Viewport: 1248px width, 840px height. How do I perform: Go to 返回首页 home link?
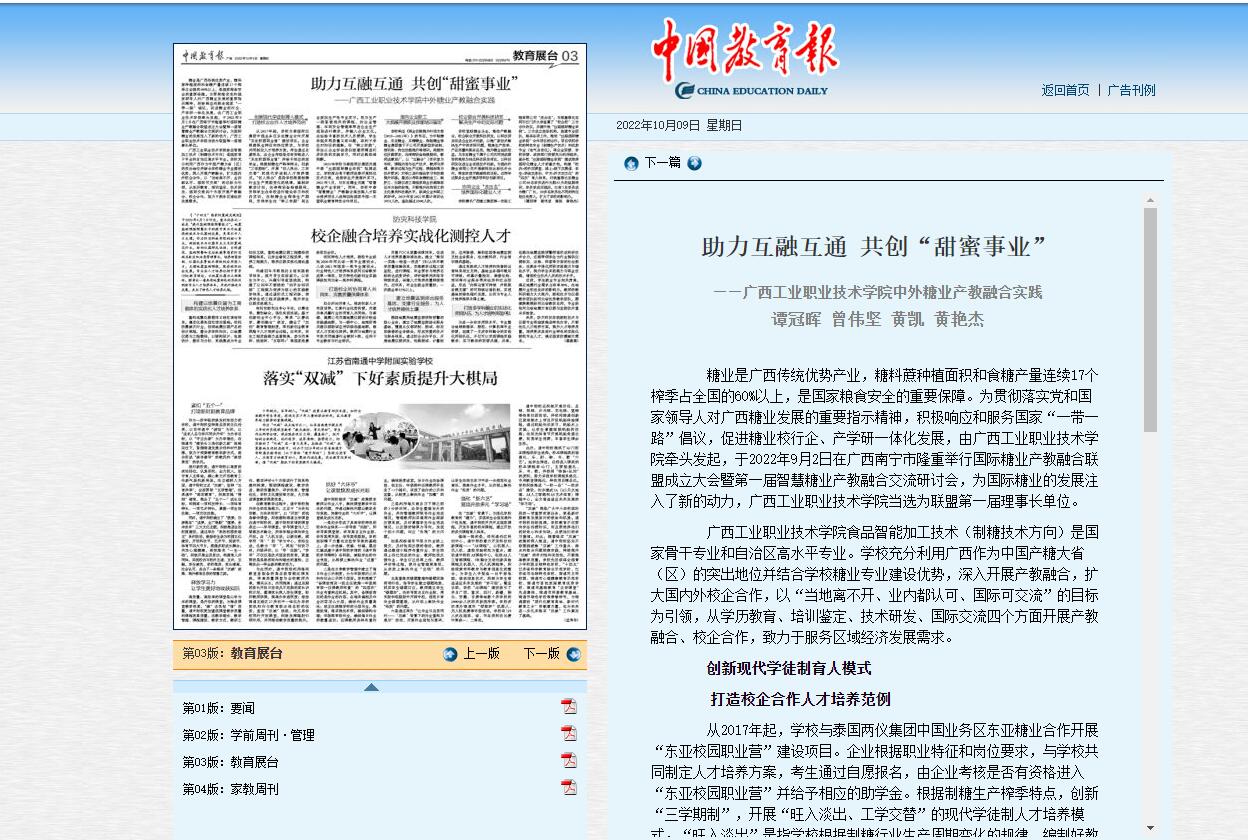tap(1065, 90)
